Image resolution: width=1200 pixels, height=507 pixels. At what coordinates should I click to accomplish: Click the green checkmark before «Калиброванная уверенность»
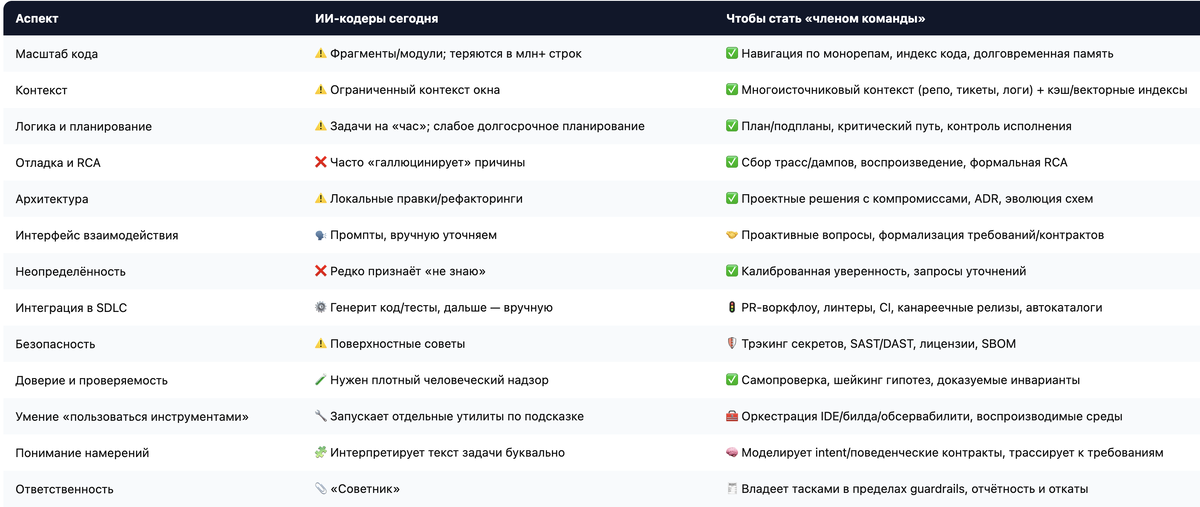pyautogui.click(x=732, y=271)
